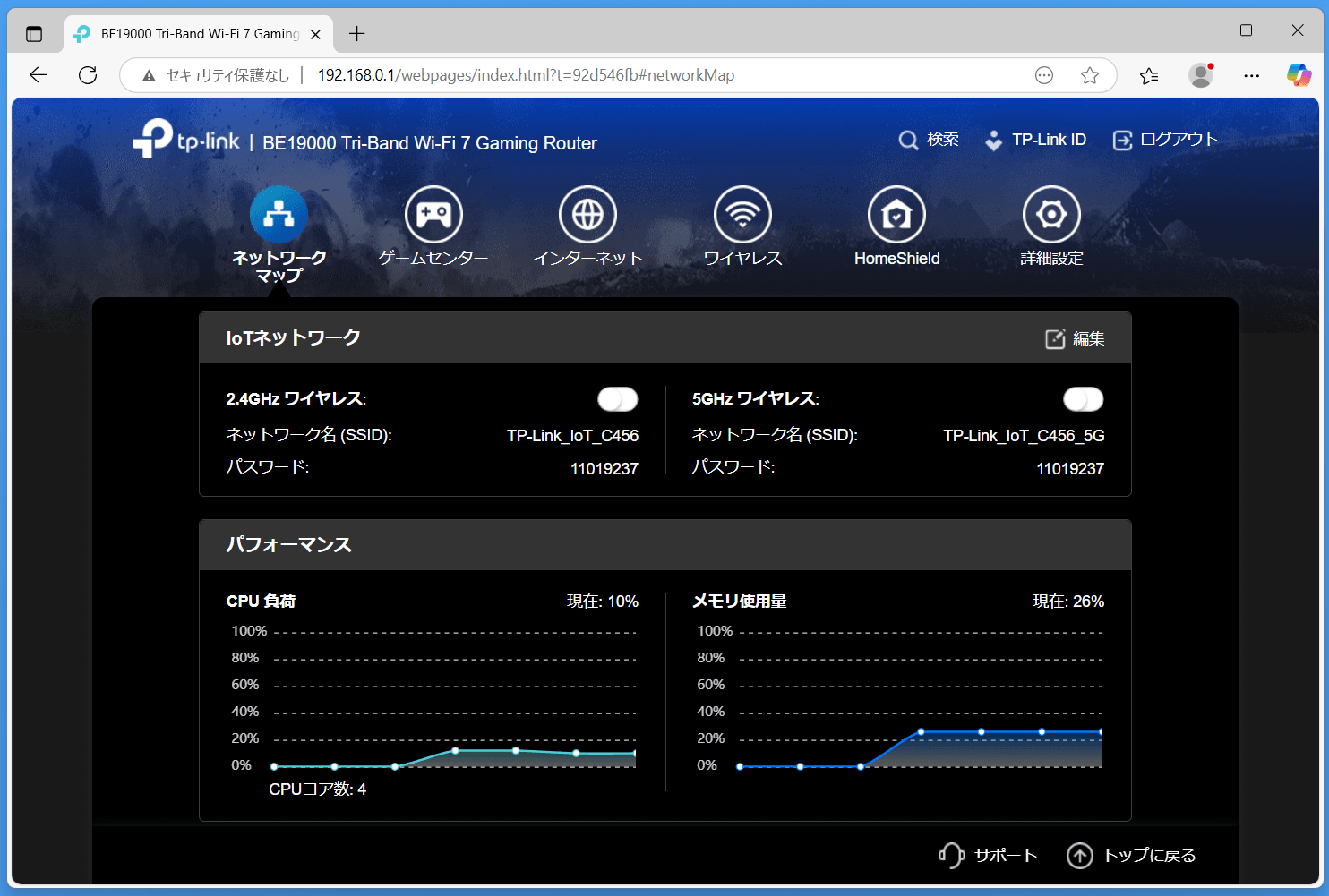
Task: Click the last data point on CPU graph
Action: point(635,754)
